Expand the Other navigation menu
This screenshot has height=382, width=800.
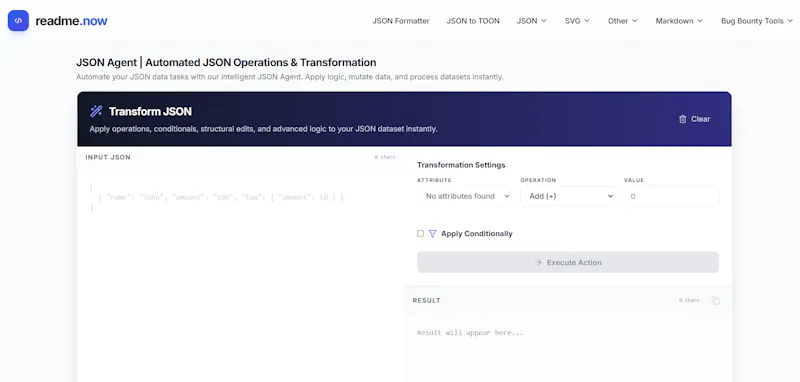tap(622, 21)
